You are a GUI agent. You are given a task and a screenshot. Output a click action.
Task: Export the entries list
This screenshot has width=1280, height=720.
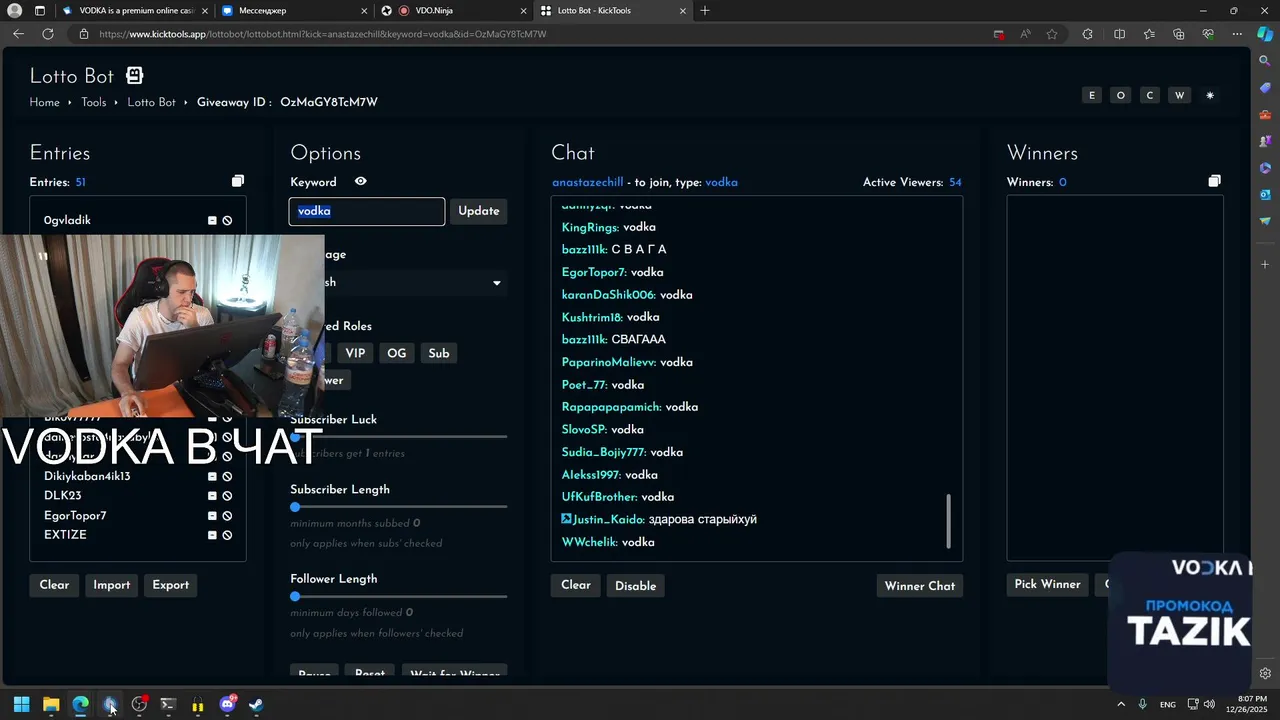click(170, 585)
